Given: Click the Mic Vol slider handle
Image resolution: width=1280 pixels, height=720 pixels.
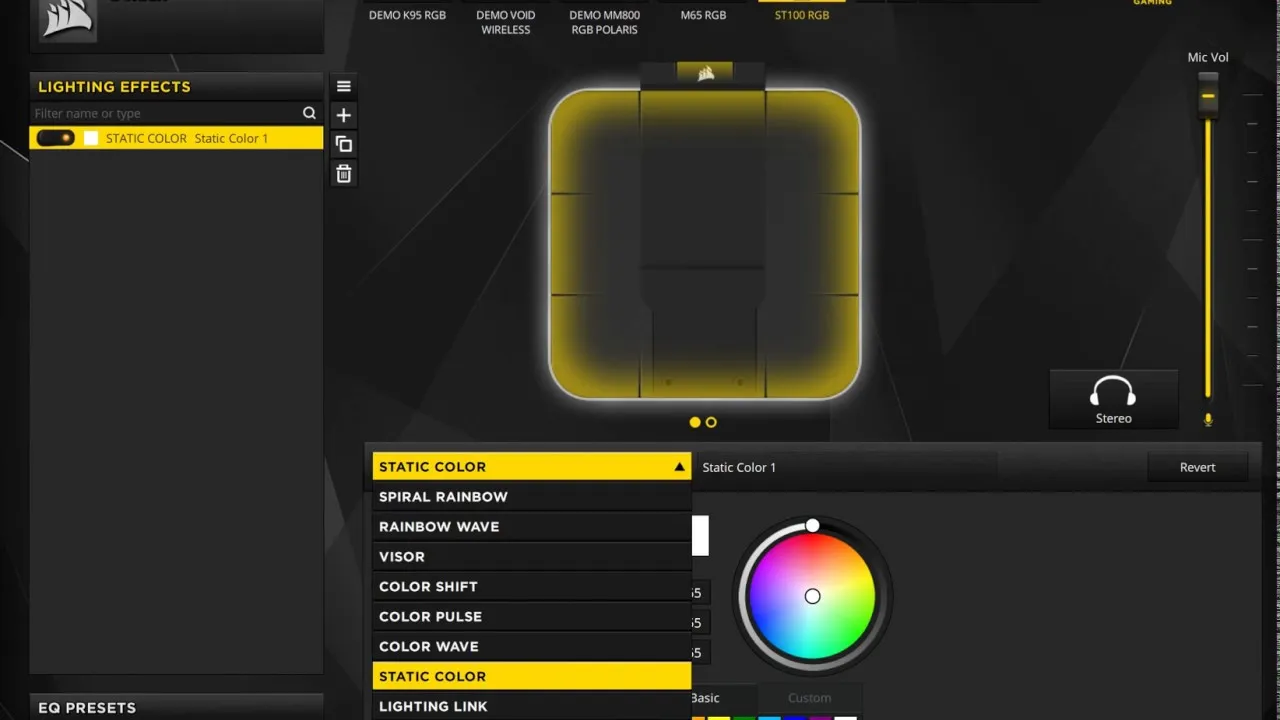Looking at the screenshot, I should [x=1208, y=95].
